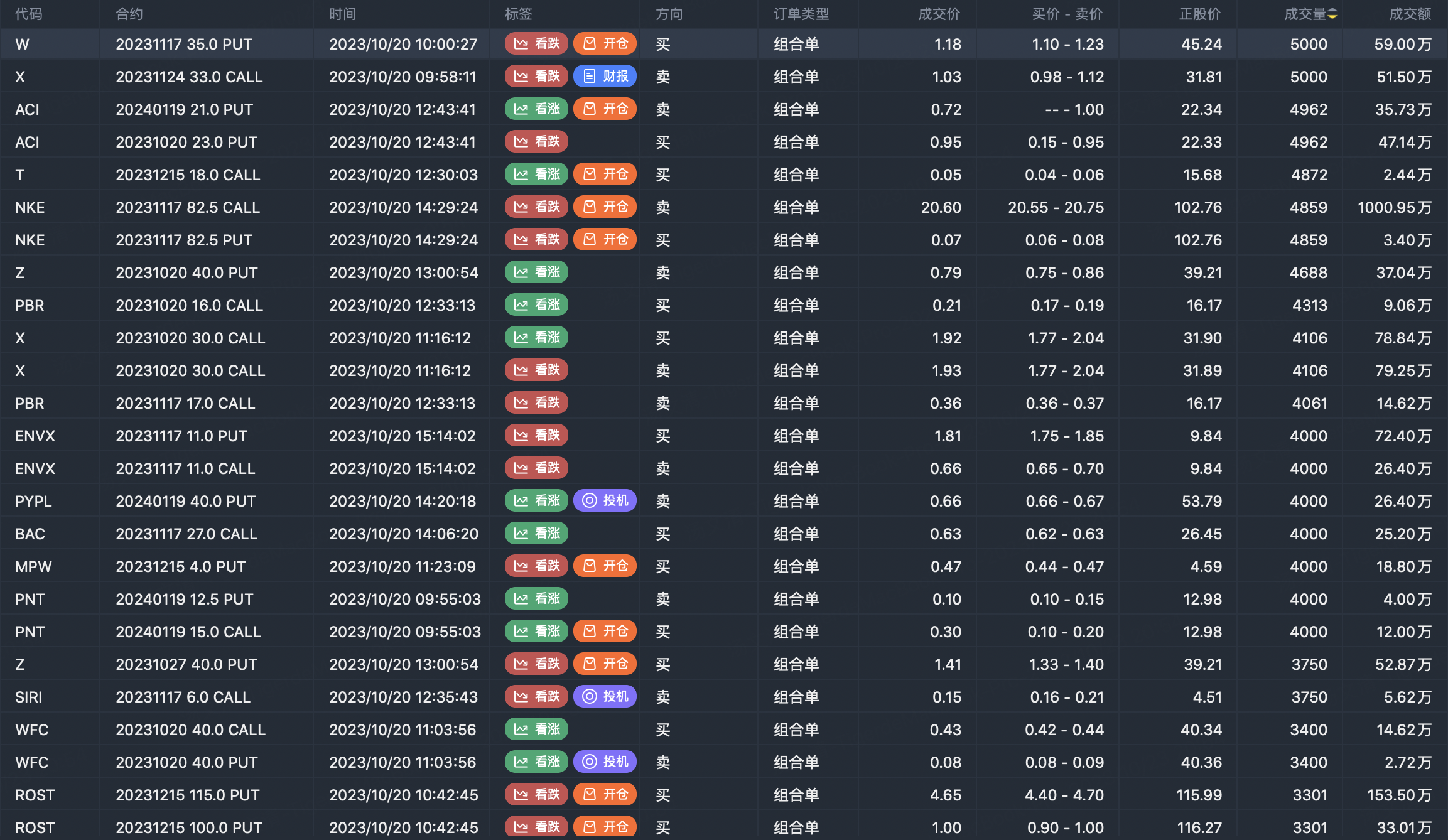Image resolution: width=1448 pixels, height=840 pixels.
Task: Click the 订单类型 column header
Action: 801,14
